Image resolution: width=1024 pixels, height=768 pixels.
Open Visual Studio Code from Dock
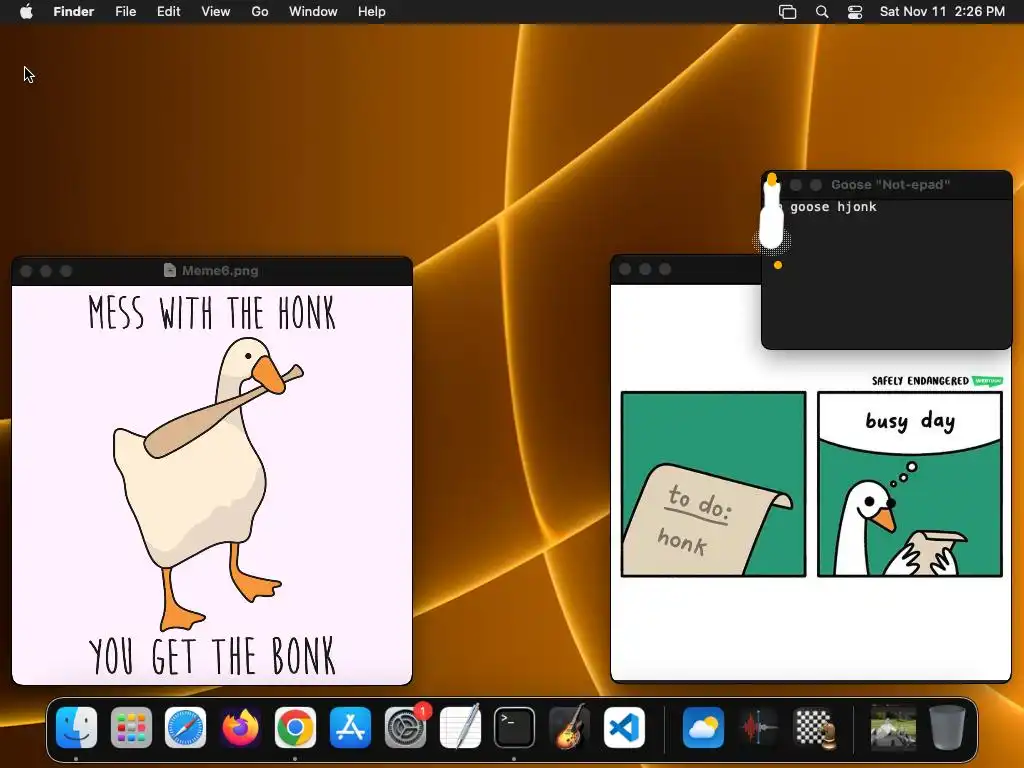click(x=624, y=727)
